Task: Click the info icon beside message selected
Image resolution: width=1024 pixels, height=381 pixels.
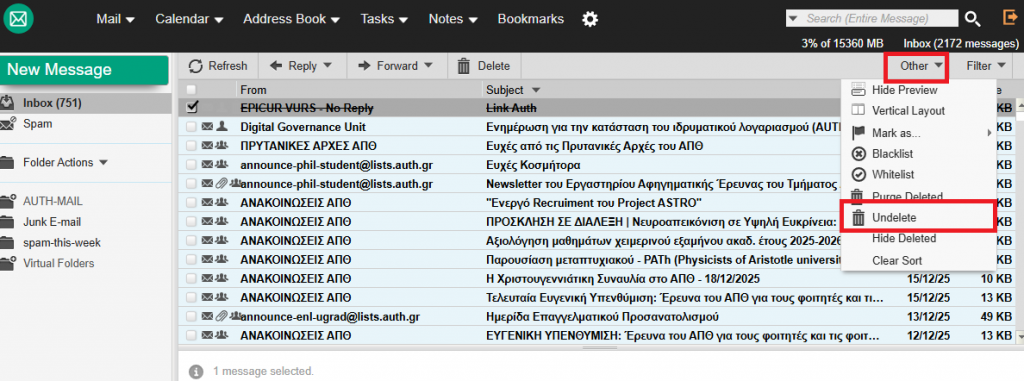Action: [195, 372]
